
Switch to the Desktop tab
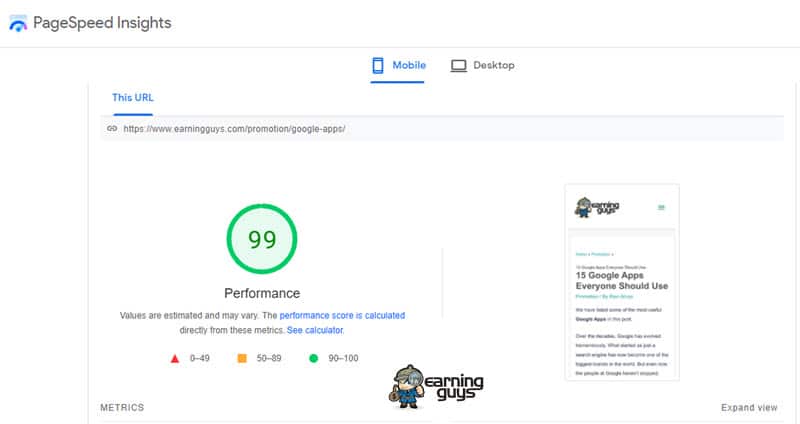point(482,66)
